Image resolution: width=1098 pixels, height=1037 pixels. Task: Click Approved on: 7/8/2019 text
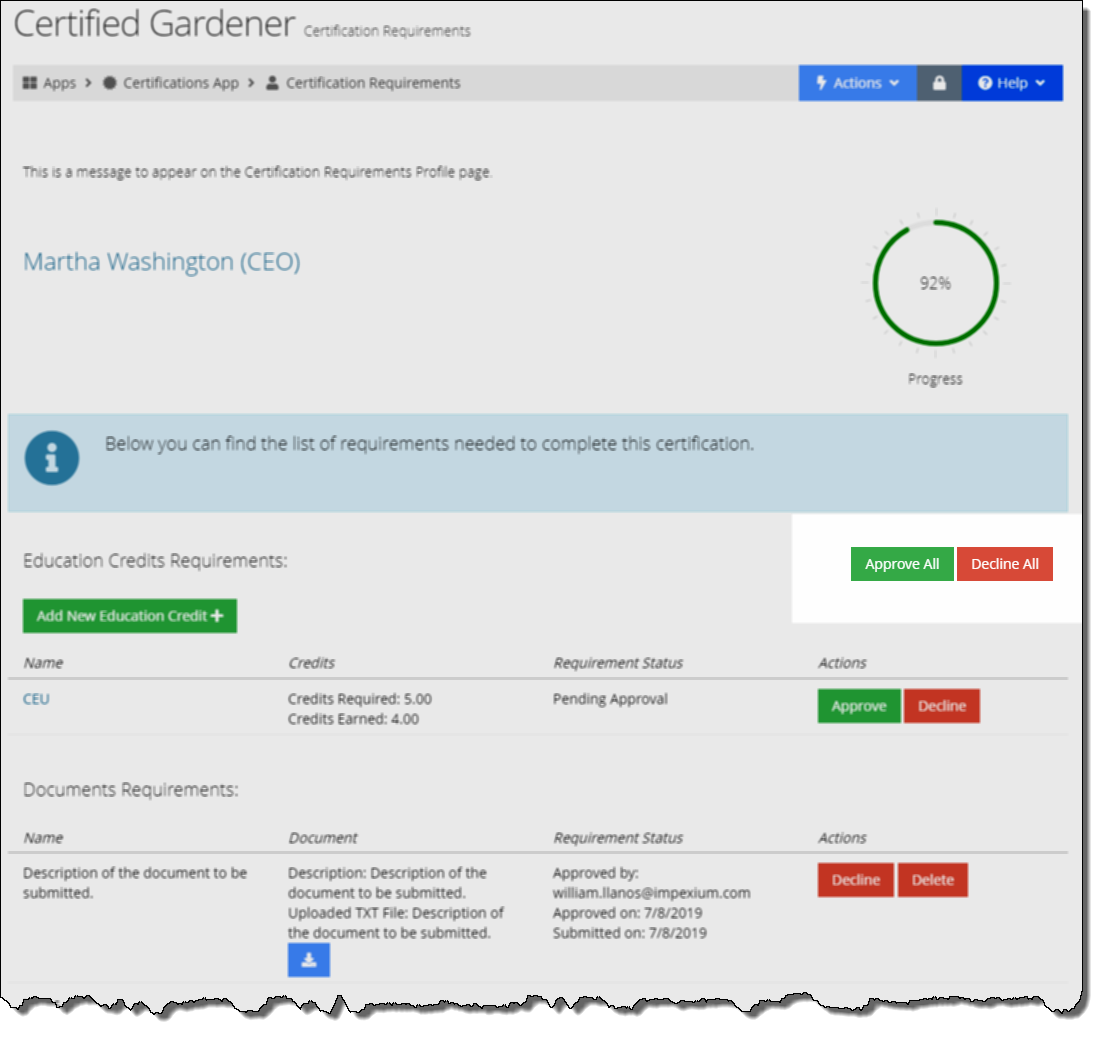coord(627,913)
